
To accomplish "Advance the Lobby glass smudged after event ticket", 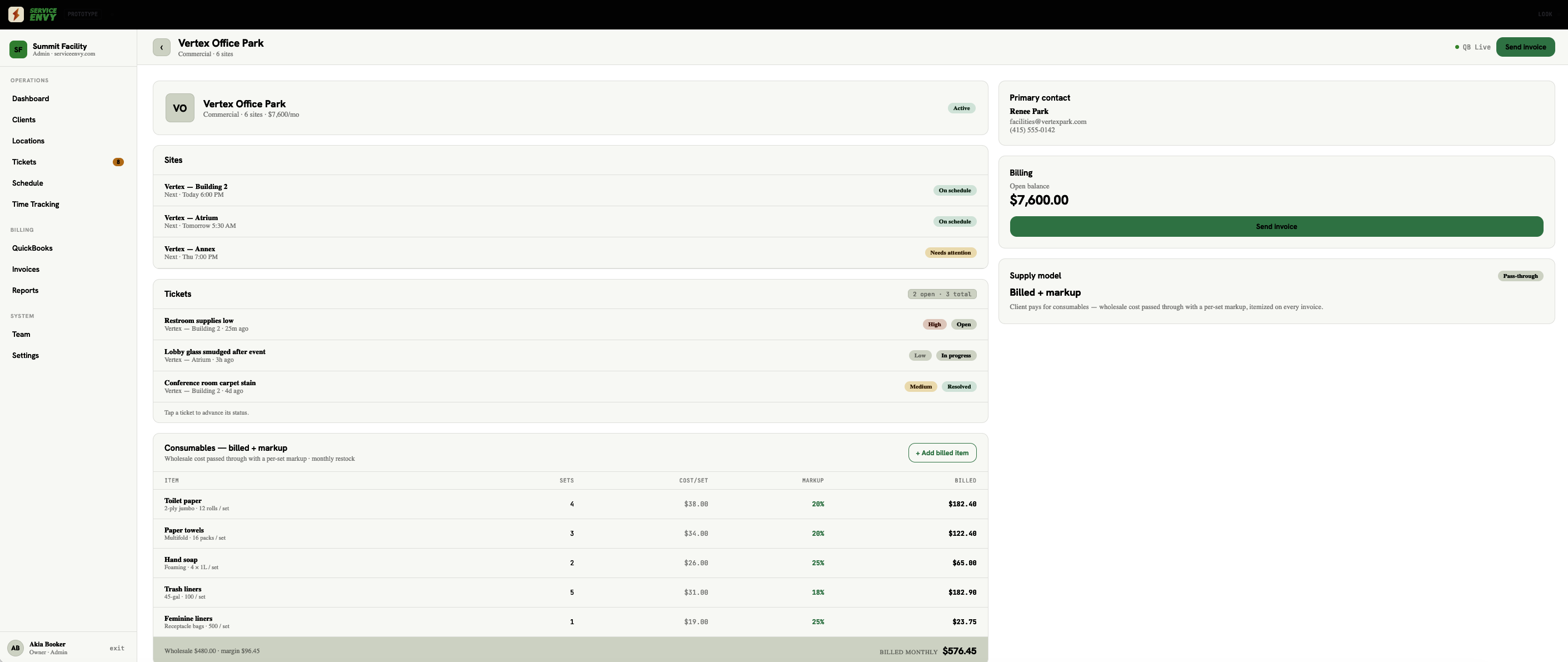I will point(570,356).
